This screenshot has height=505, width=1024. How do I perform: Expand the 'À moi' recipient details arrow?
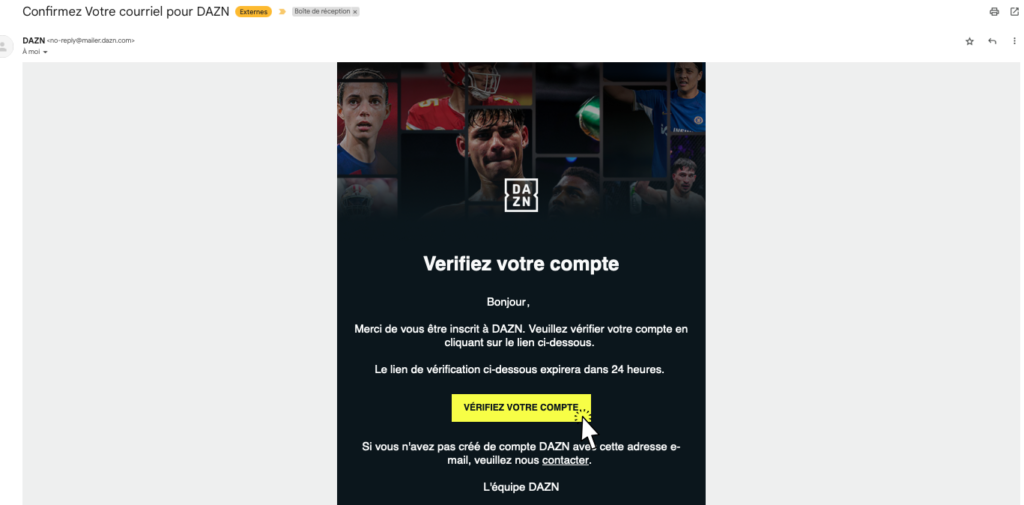coord(46,52)
